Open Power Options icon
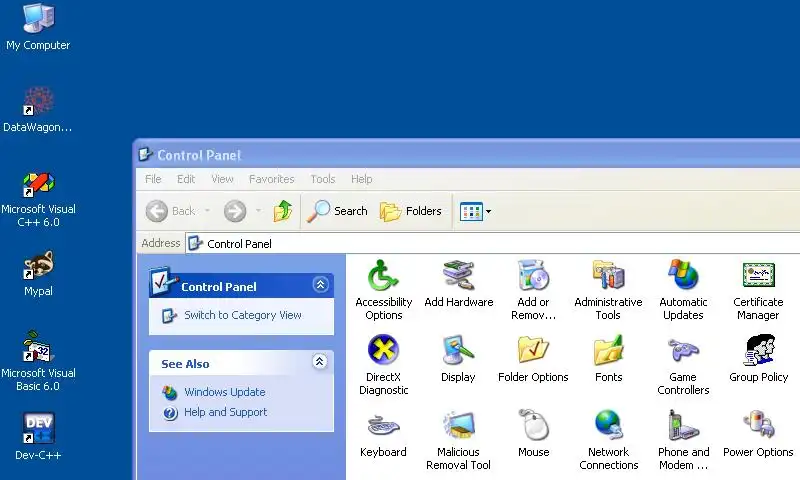This screenshot has height=480, width=800. click(758, 434)
